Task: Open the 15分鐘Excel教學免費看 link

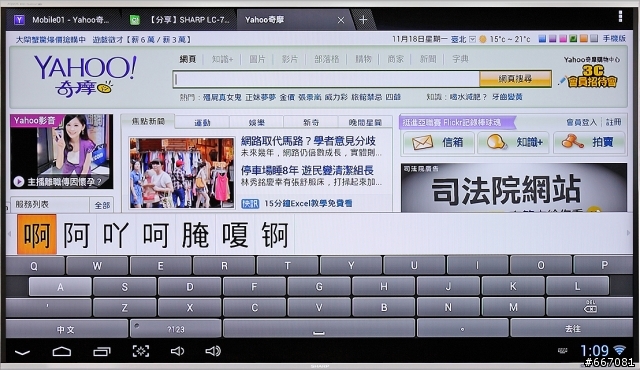Action: coord(308,203)
